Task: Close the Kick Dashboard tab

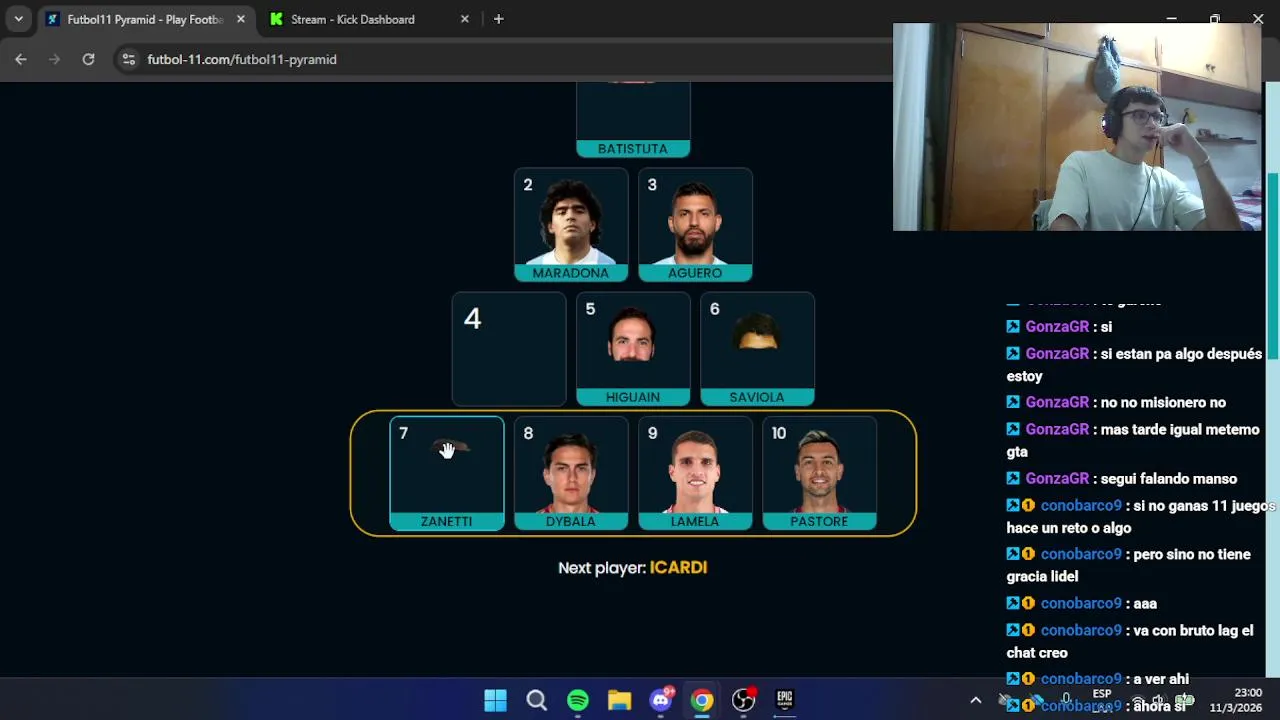Action: [x=464, y=19]
